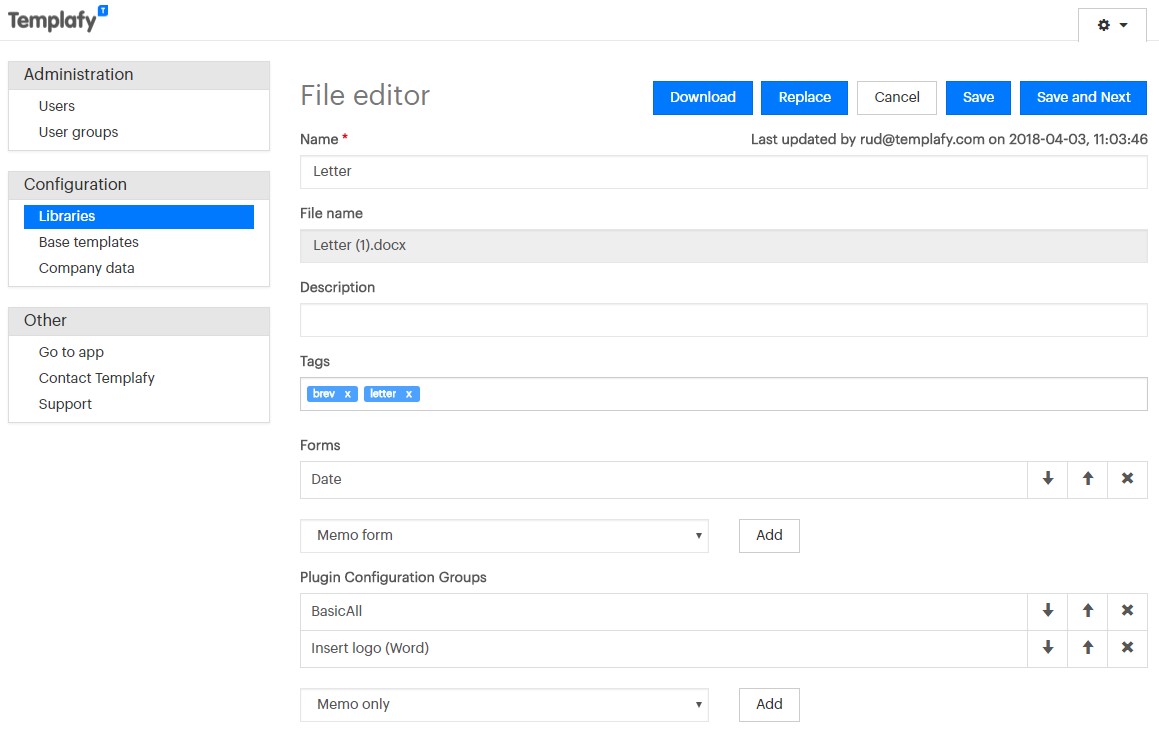
Task: Click the Replace button
Action: coord(804,98)
